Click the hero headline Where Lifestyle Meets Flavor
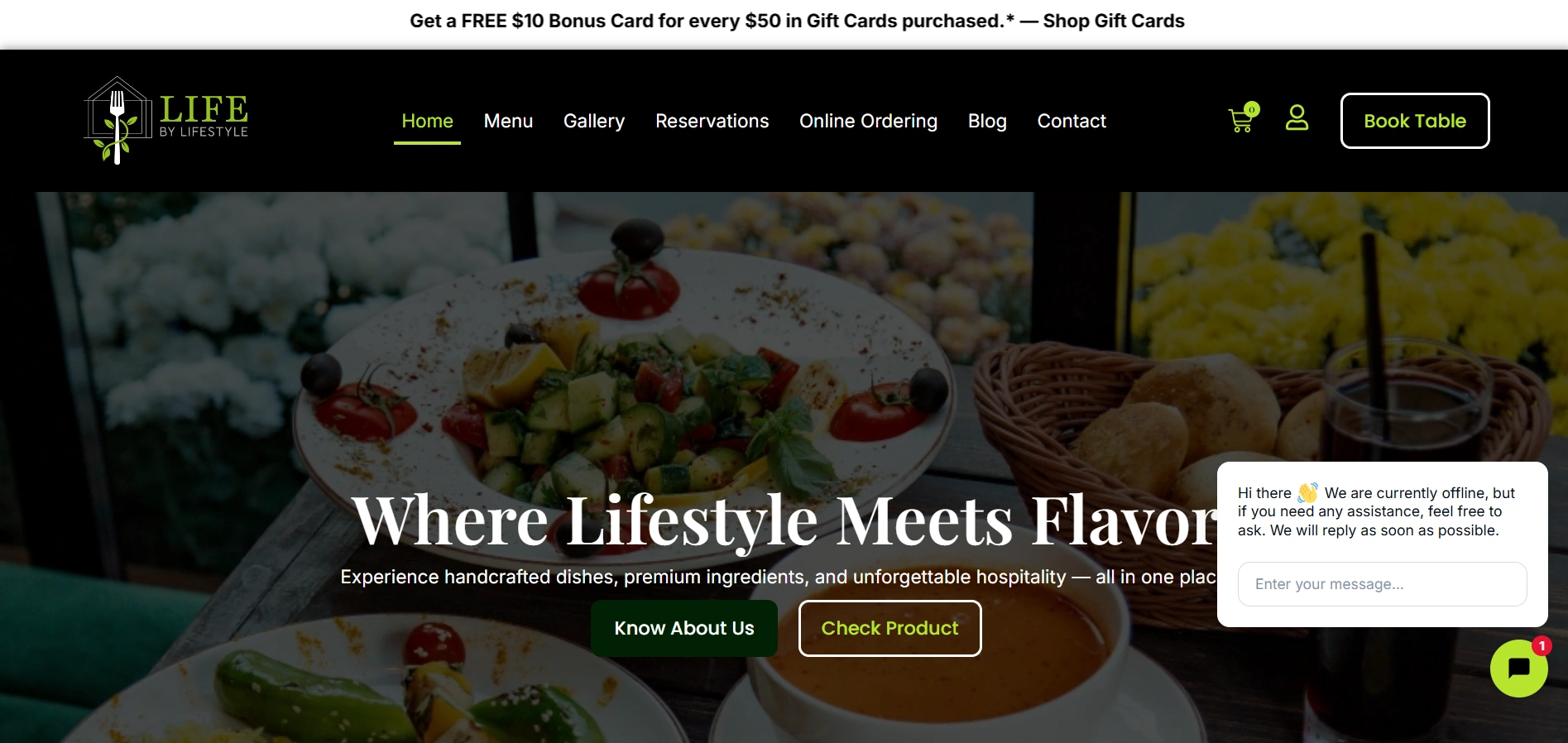 (784, 520)
